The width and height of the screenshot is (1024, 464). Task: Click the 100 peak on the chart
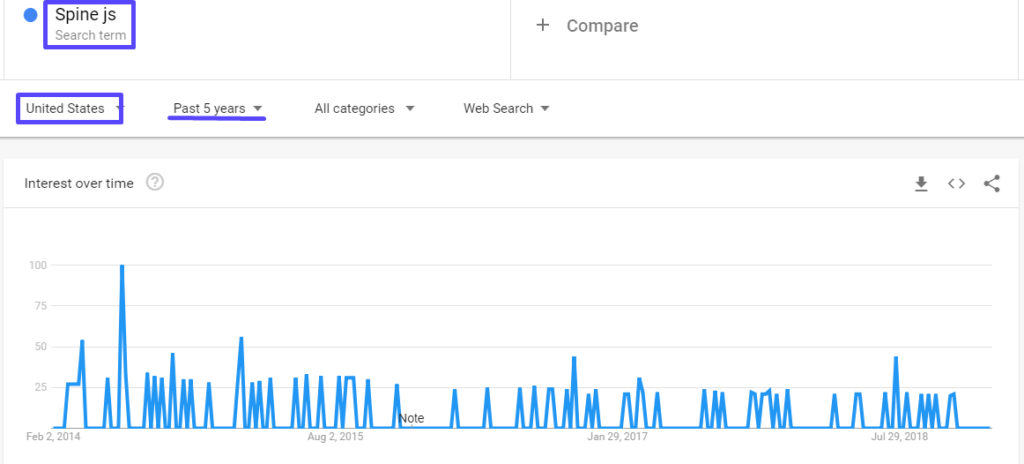(x=122, y=267)
